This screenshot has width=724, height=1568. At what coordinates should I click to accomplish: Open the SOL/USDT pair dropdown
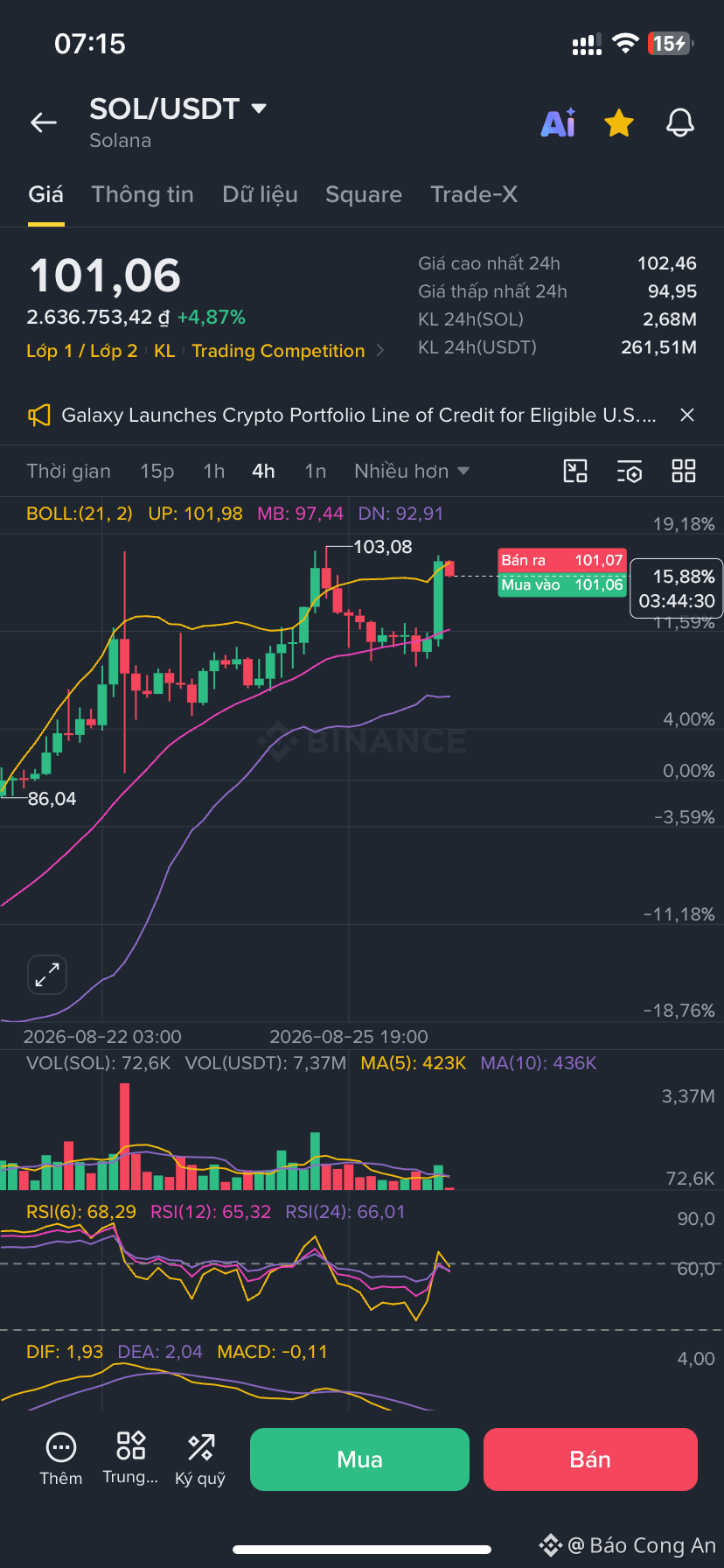[178, 109]
